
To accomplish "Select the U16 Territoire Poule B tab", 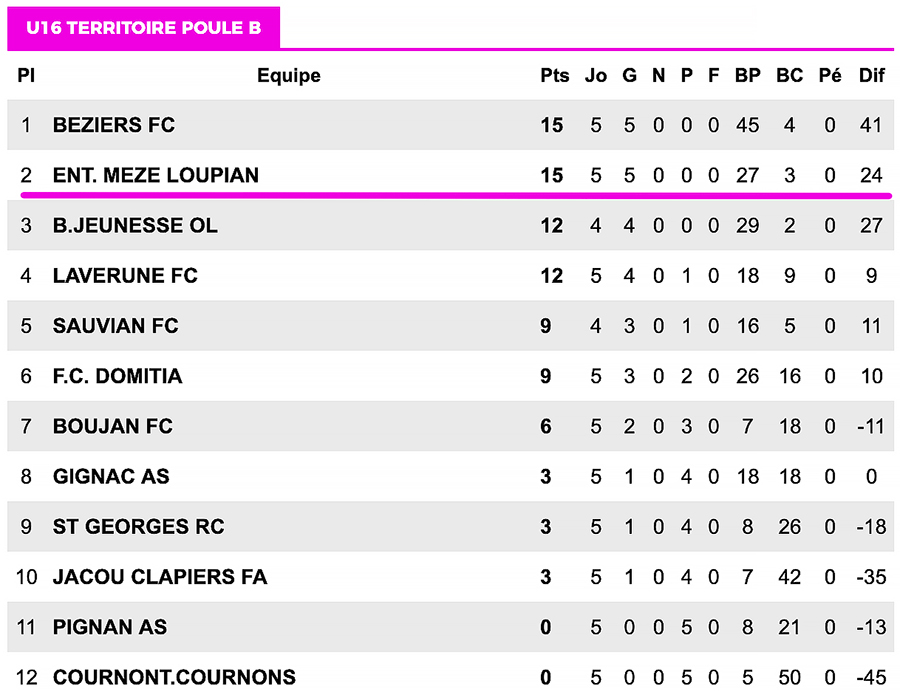I will click(144, 28).
